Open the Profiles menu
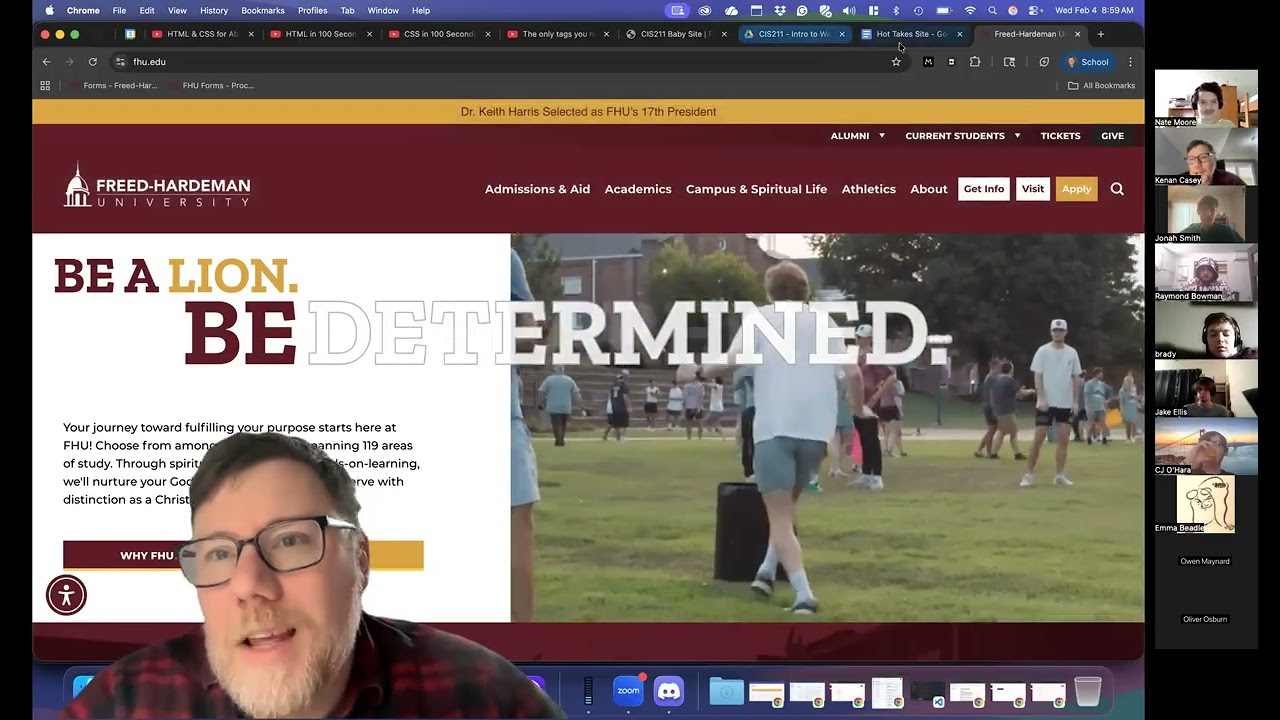 coord(312,11)
